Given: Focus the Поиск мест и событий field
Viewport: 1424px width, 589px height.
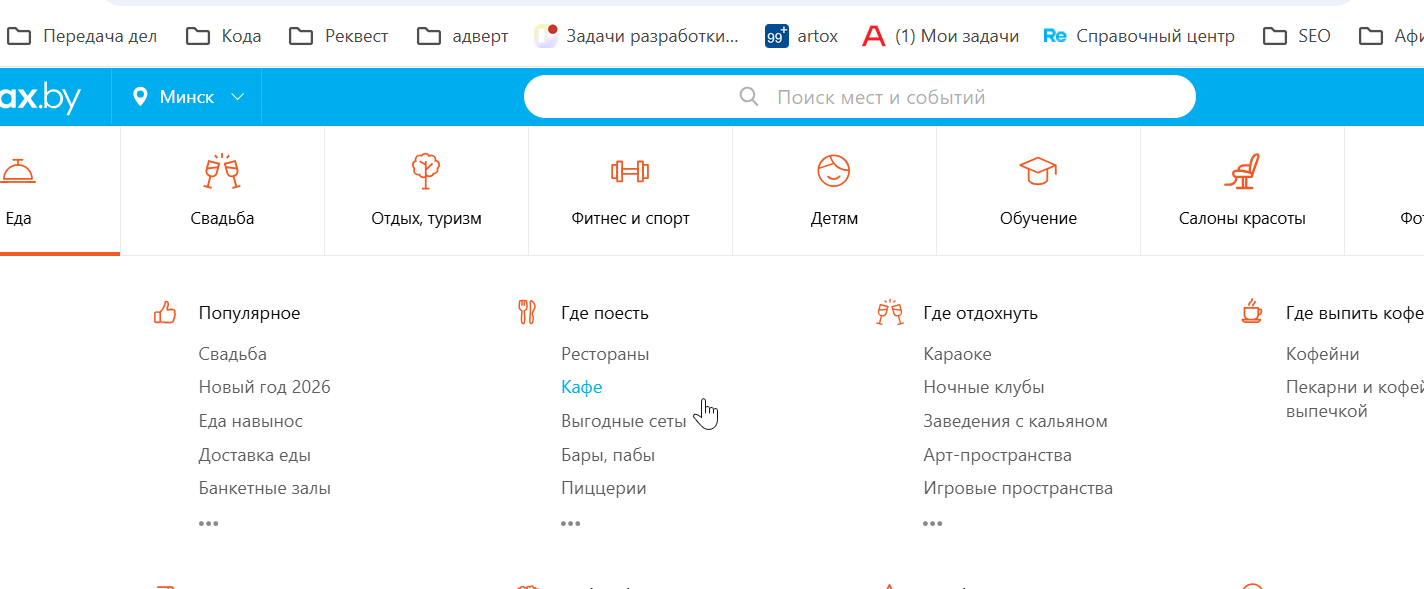Looking at the screenshot, I should coord(860,97).
